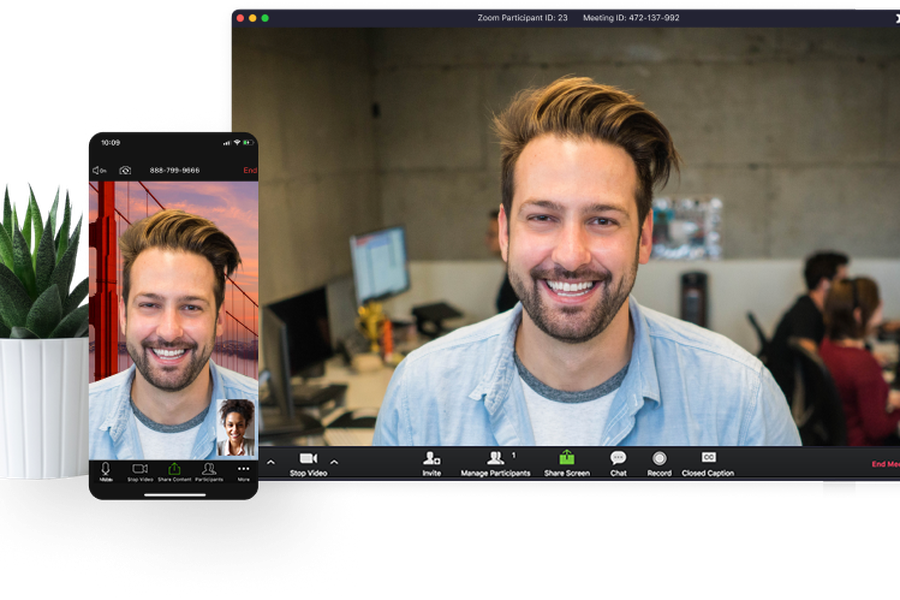Click the phone's 10:09 clock
Image resolution: width=900 pixels, height=600 pixels.
(110, 142)
